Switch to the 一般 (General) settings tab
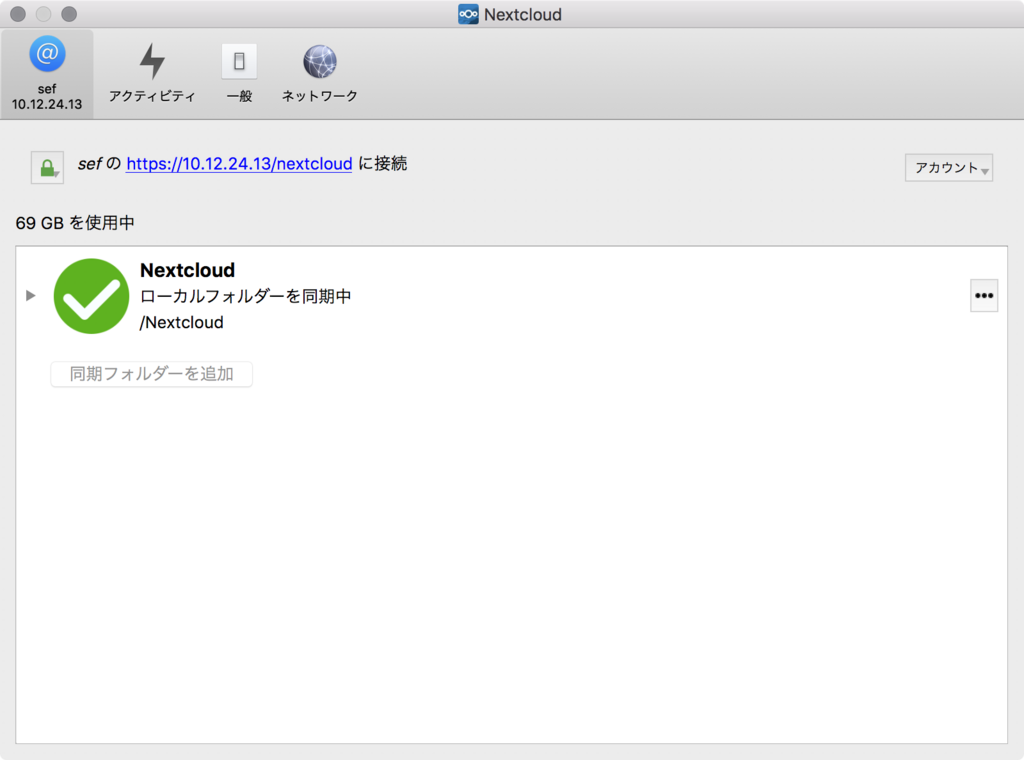The width and height of the screenshot is (1024, 760). (x=239, y=74)
